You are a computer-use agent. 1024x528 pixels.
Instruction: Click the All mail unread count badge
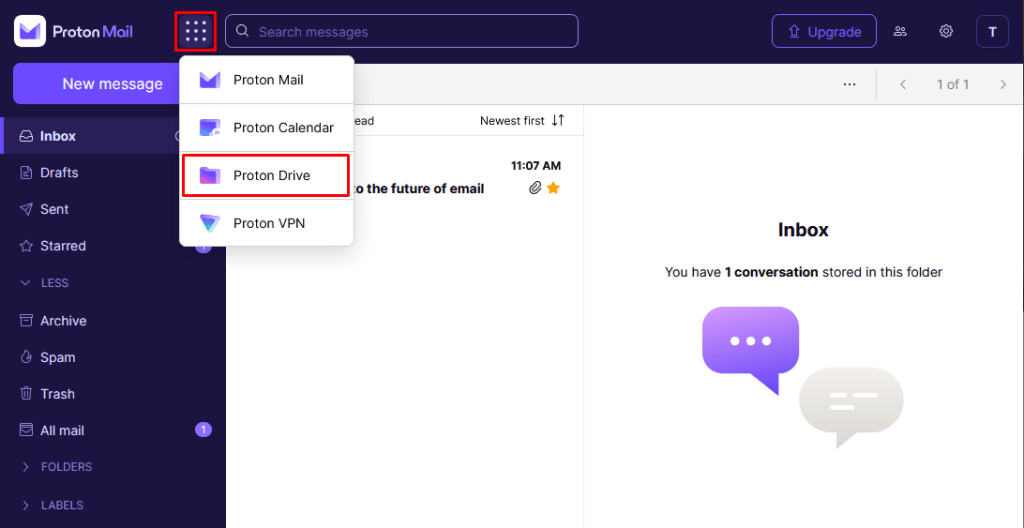click(x=203, y=430)
